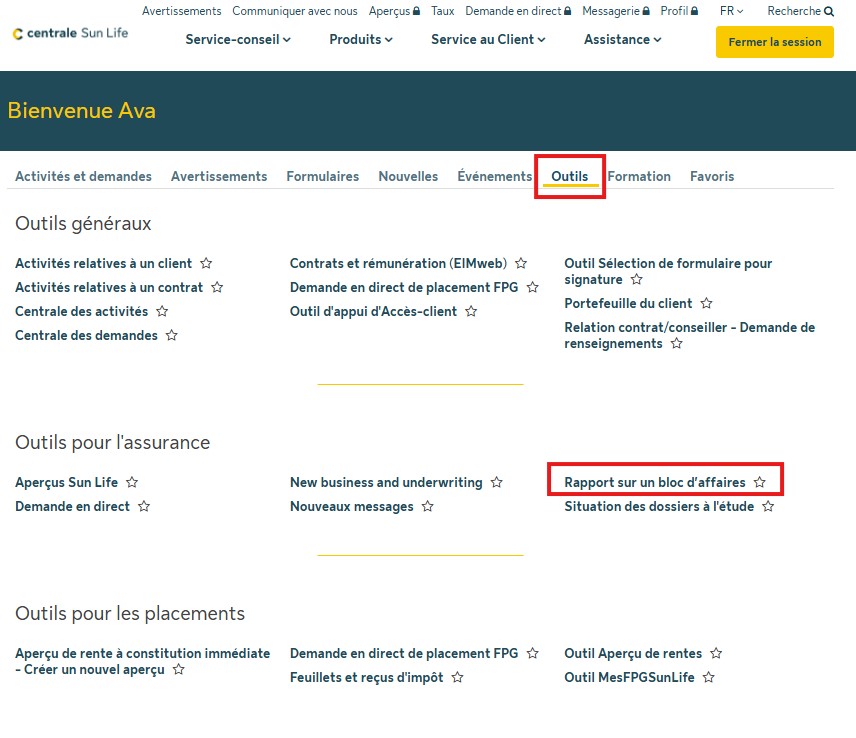Click star next to Situation des dossiers à l'étude

click(768, 507)
